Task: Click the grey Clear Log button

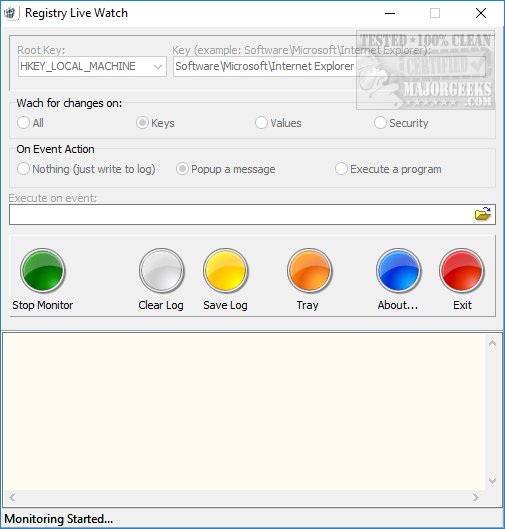Action: coord(162,270)
